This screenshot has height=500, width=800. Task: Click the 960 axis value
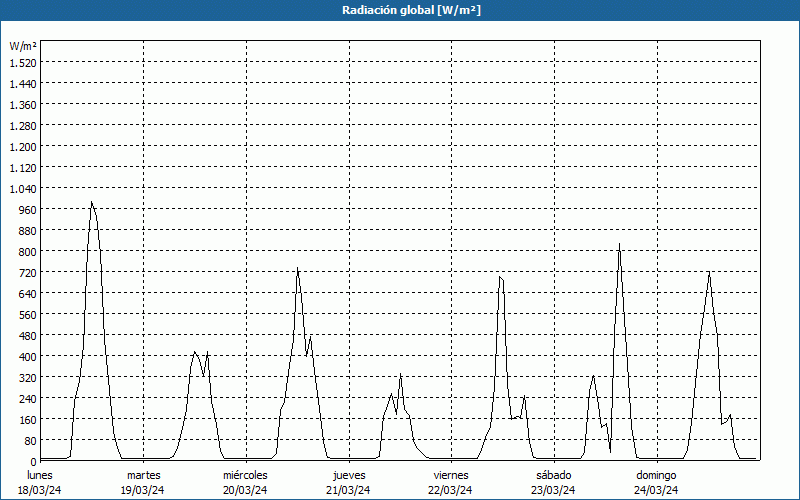point(28,210)
